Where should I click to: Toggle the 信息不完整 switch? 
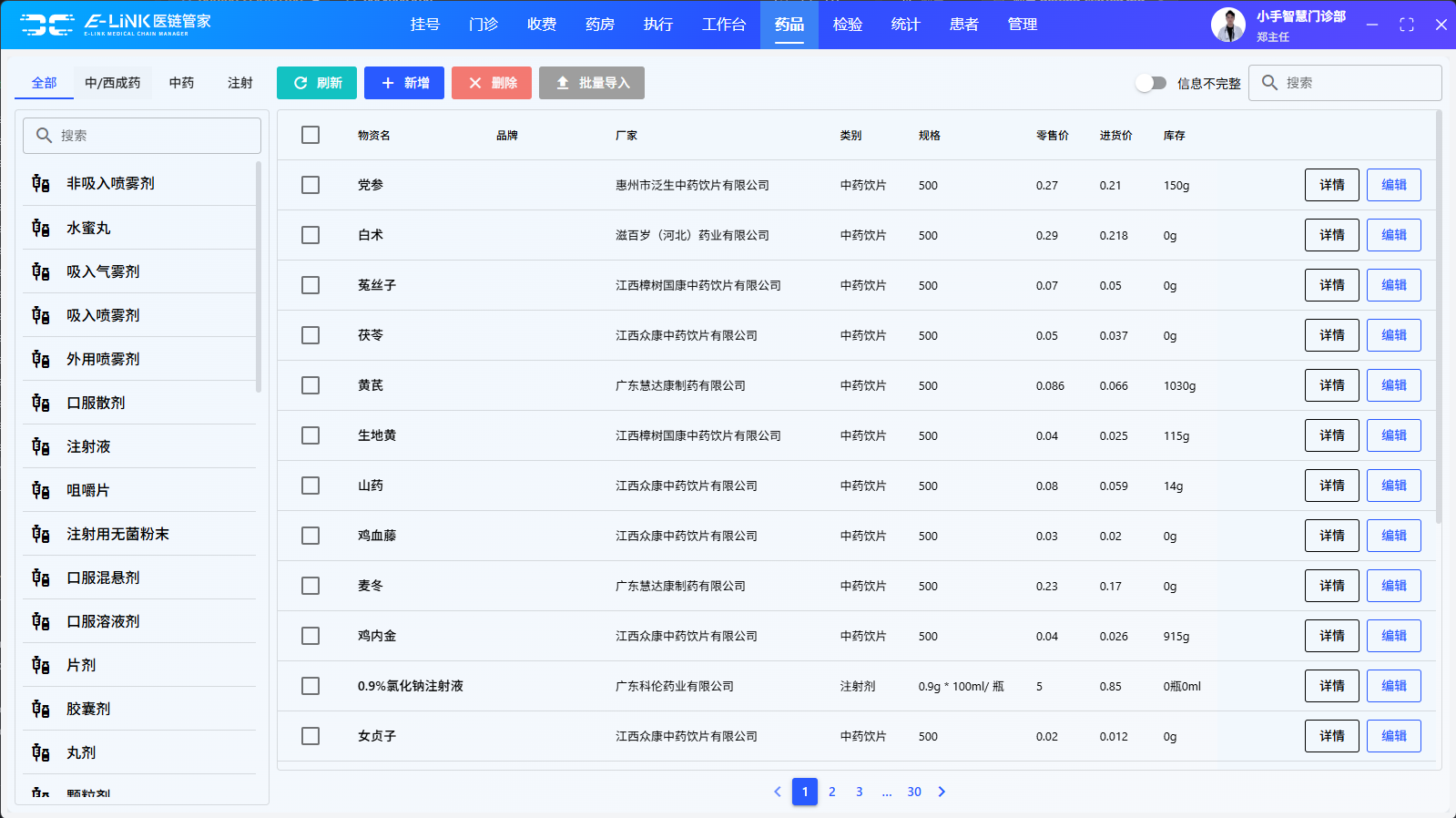[x=1151, y=83]
